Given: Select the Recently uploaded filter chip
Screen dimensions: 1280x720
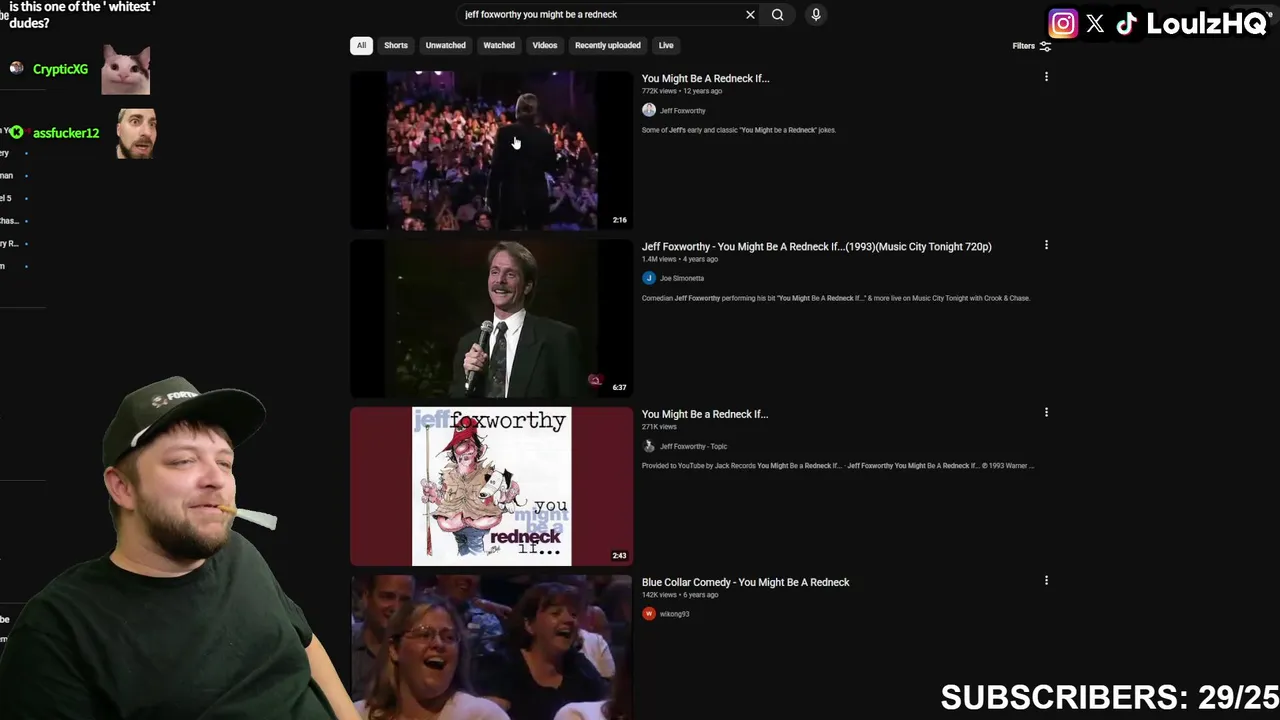Looking at the screenshot, I should click(607, 45).
